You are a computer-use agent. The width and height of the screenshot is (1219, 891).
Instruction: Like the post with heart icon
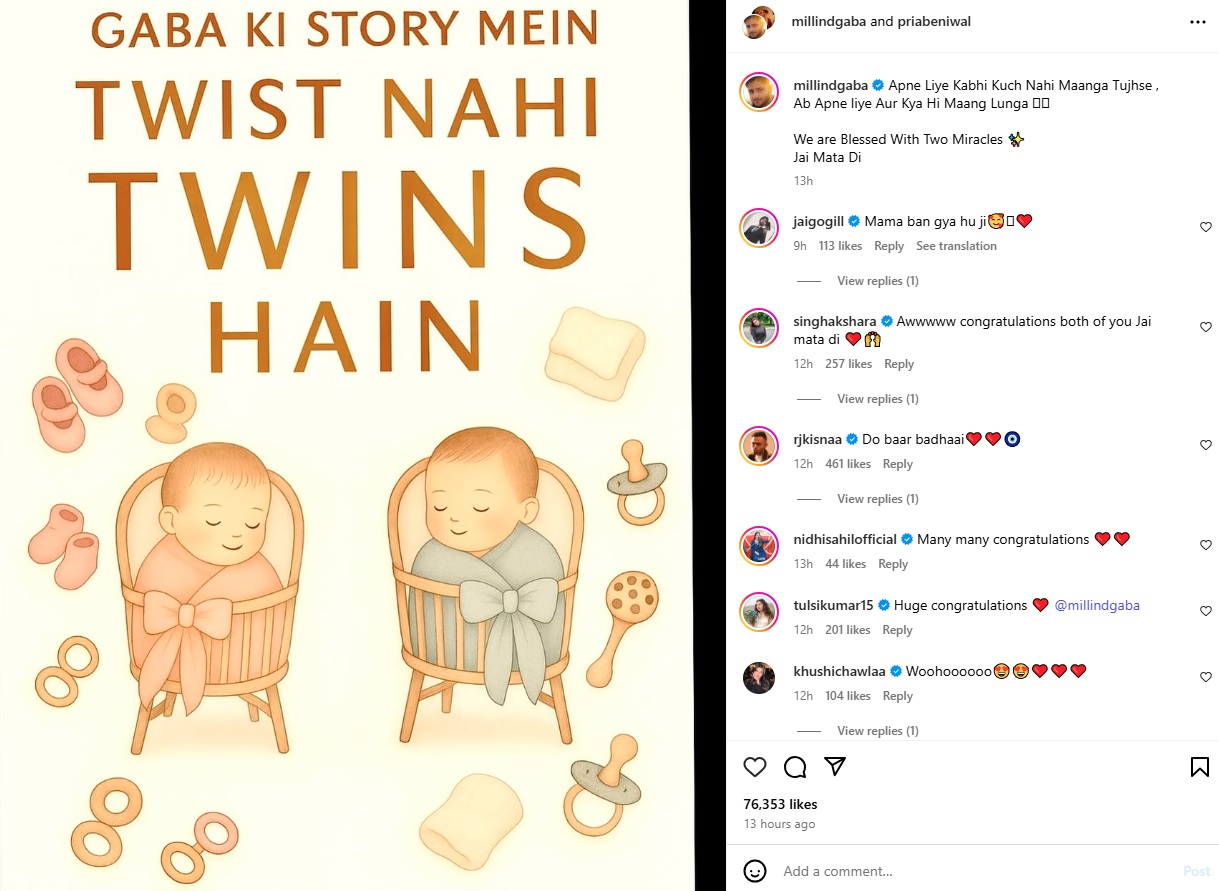[755, 767]
